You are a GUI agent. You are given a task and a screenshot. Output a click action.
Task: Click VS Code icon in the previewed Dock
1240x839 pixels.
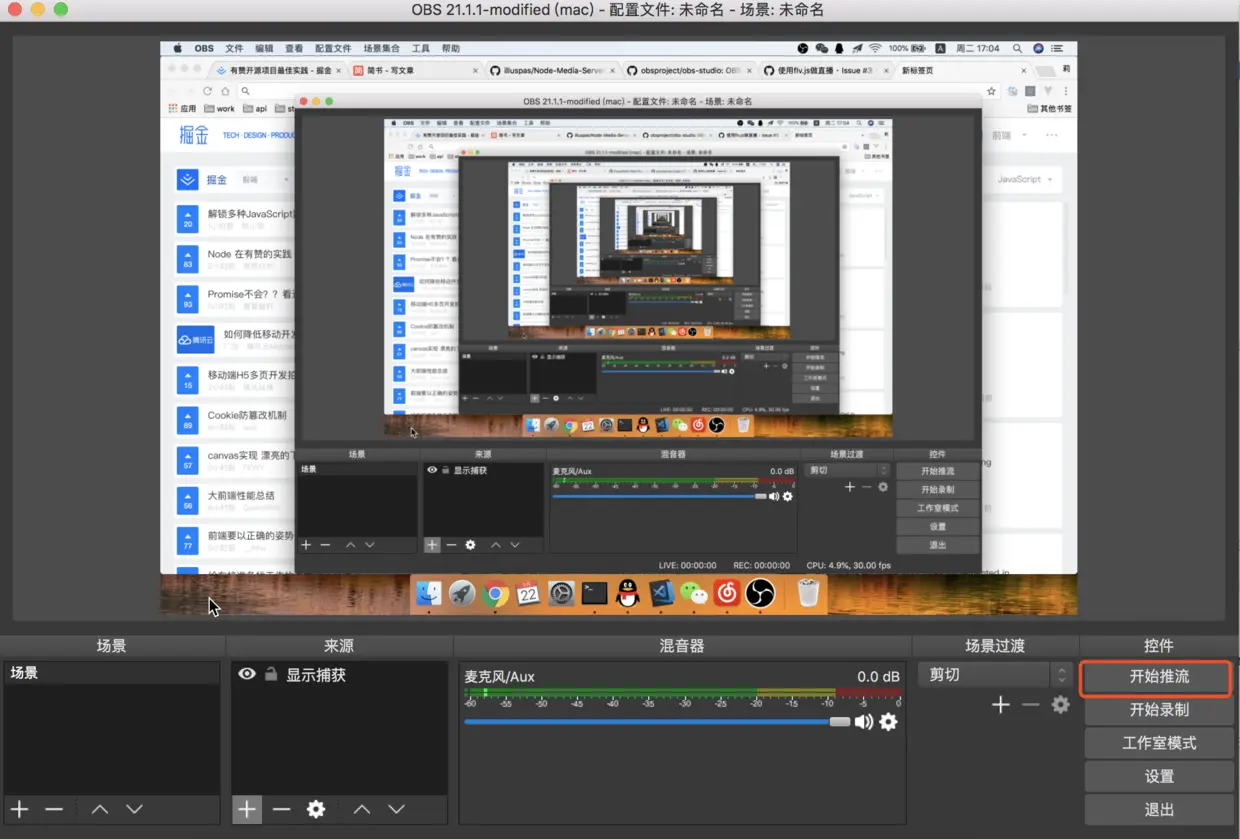660,594
